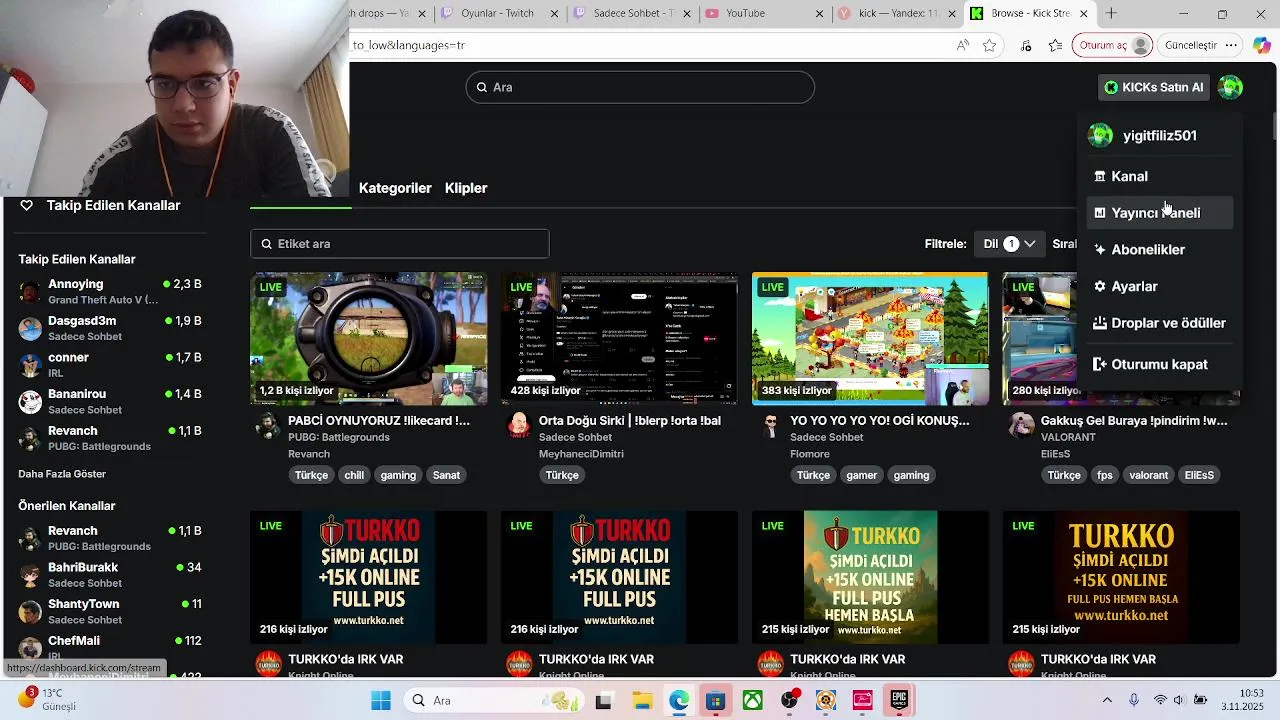This screenshot has height=720, width=1280.
Task: Select the fps tag under Gakkuş stream
Action: pos(1104,475)
